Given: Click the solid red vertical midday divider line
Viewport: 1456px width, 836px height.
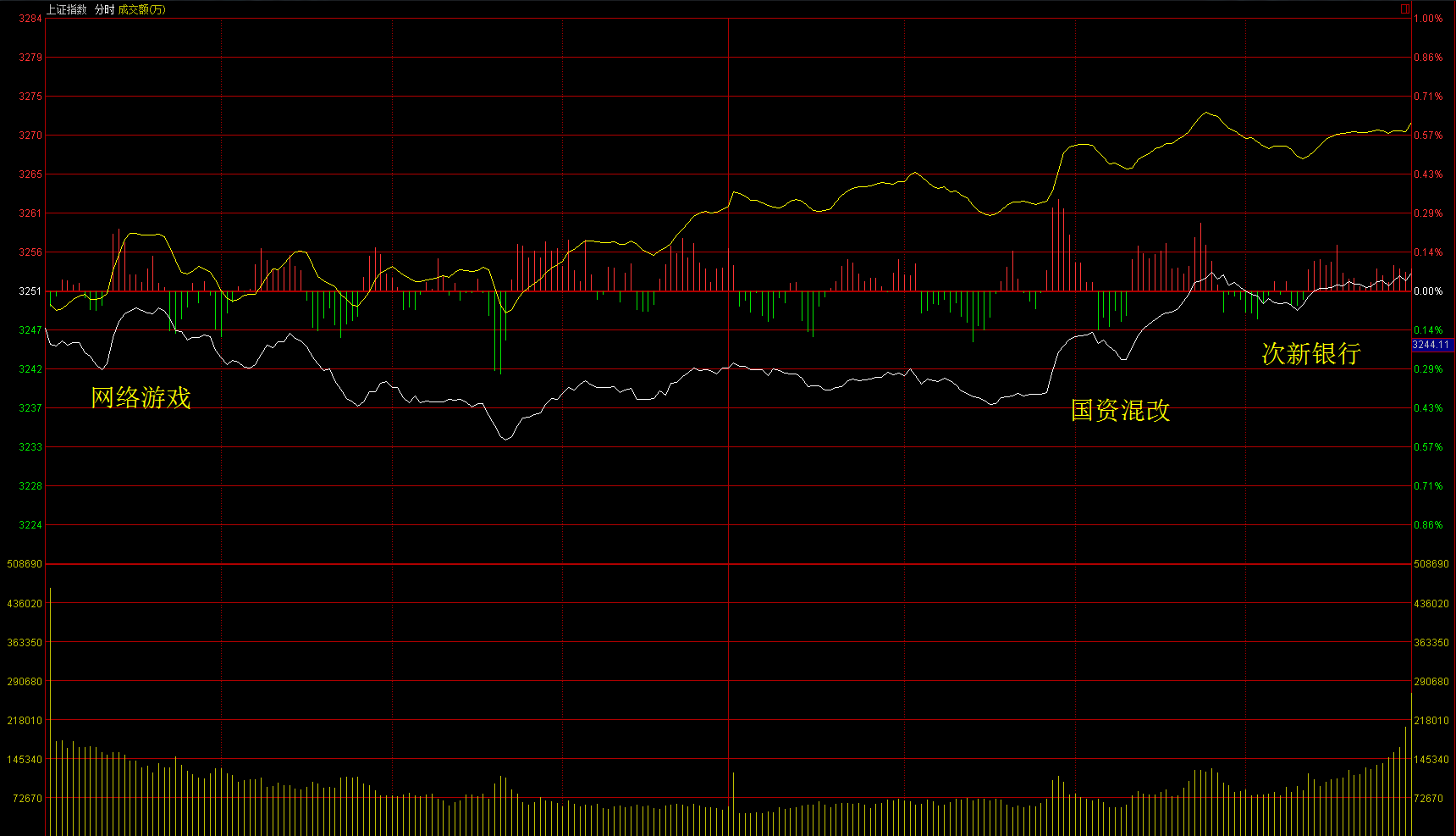Looking at the screenshot, I should (x=728, y=424).
